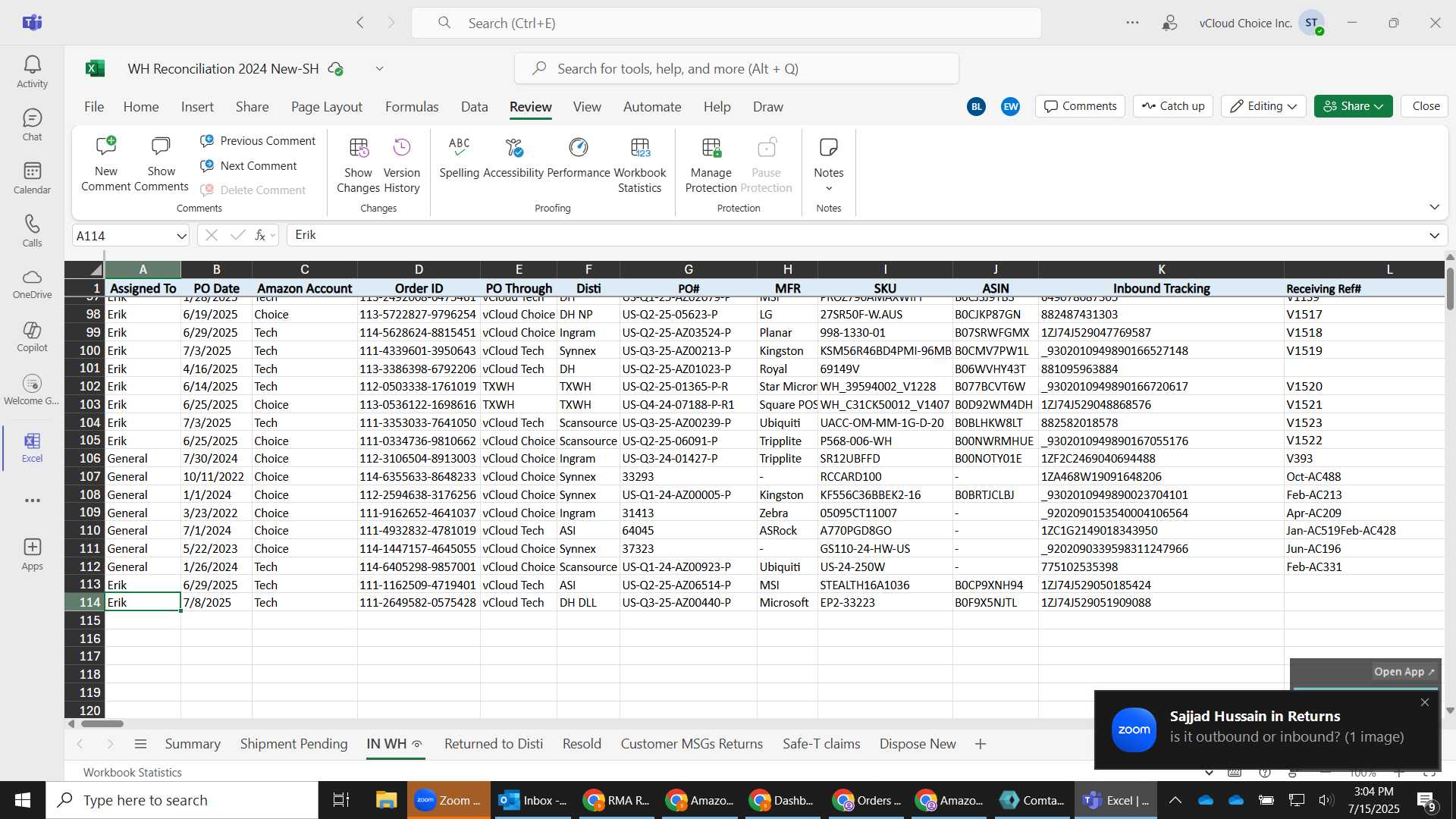Screen dimensions: 1456x819
Task: Open Outlook Inbox from taskbar
Action: pos(533,800)
